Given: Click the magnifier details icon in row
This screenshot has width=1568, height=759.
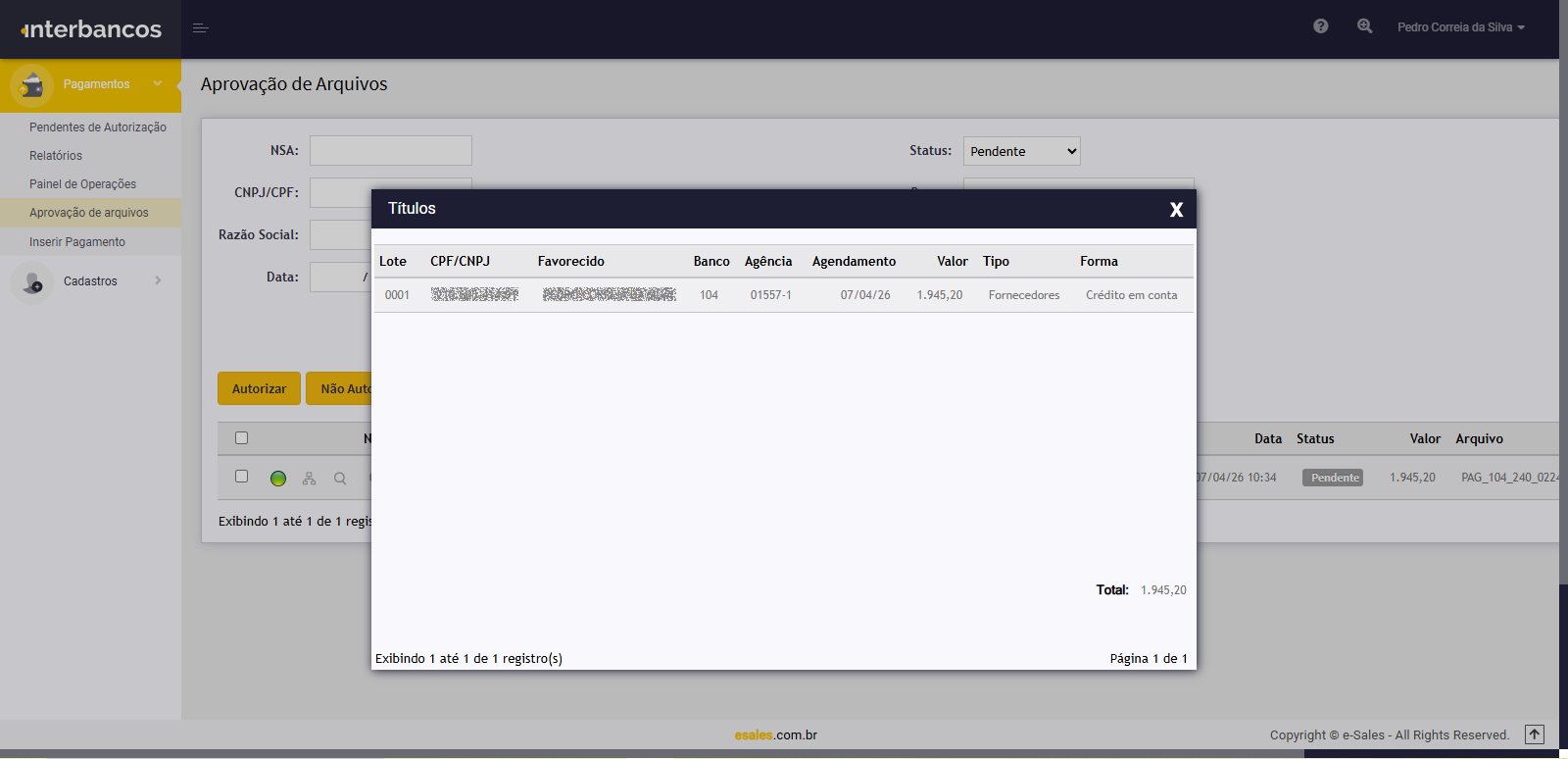Looking at the screenshot, I should (x=340, y=479).
